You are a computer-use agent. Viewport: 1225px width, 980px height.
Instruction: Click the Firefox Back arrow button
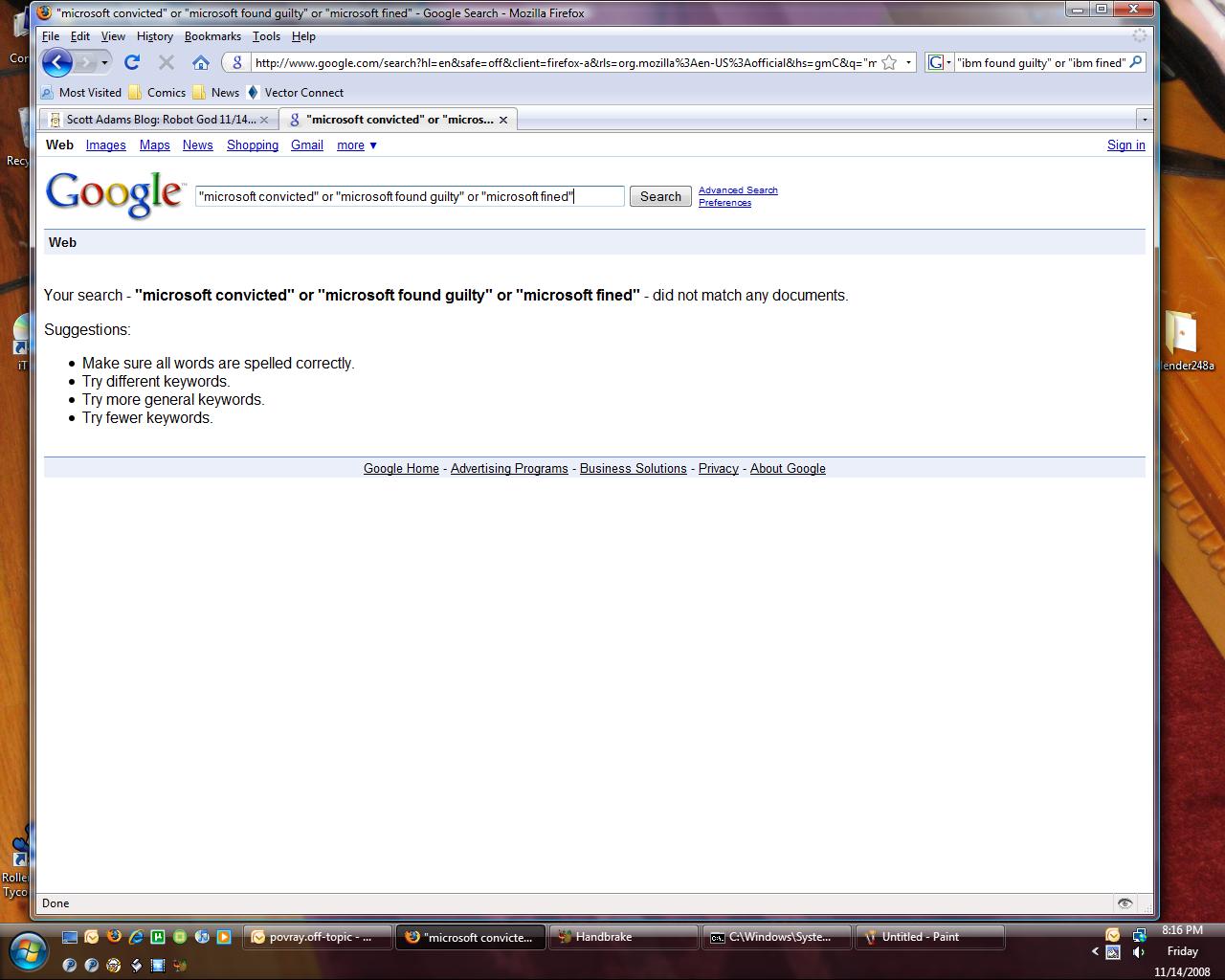[x=57, y=62]
